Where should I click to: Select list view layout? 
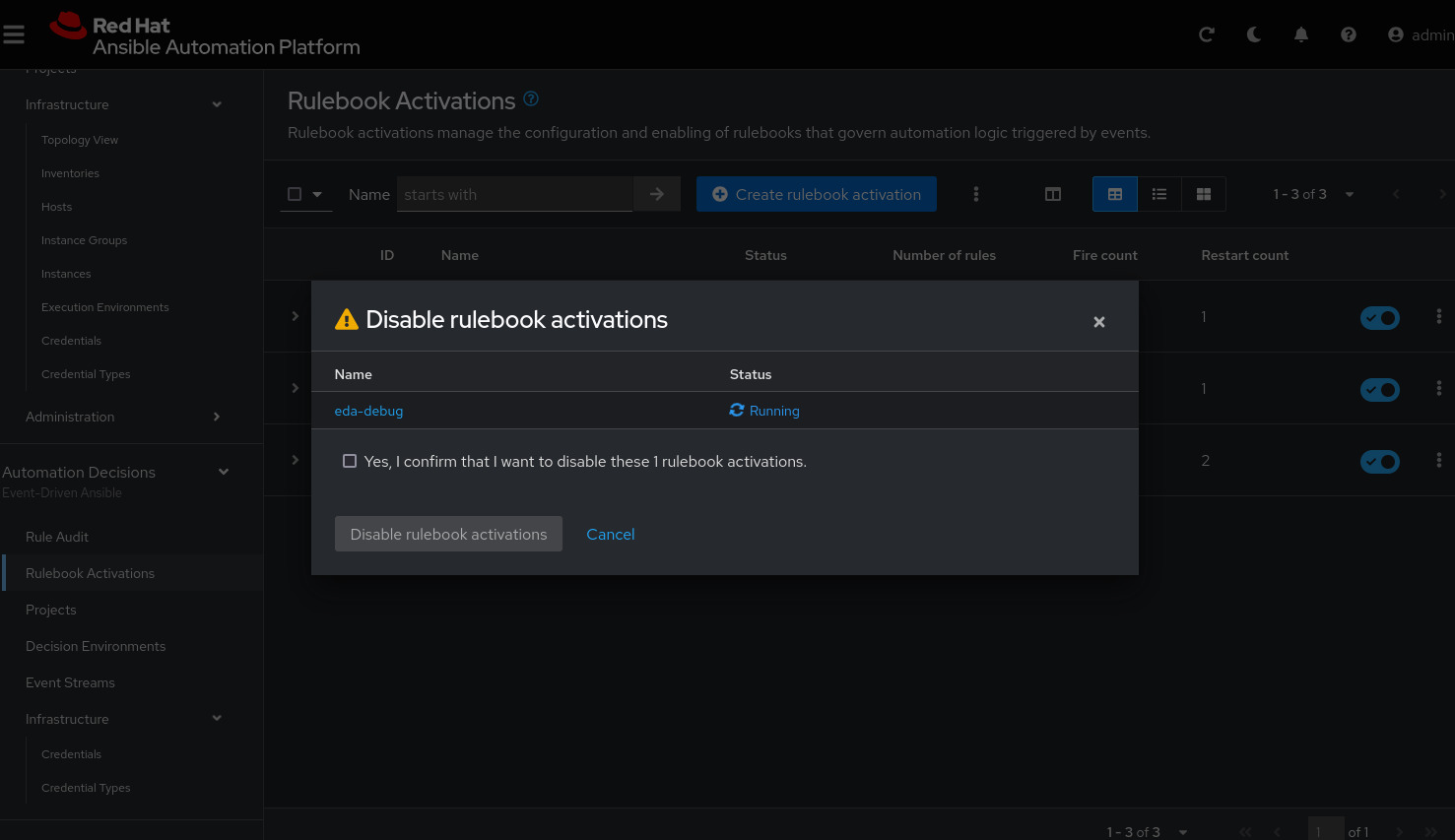click(1159, 194)
